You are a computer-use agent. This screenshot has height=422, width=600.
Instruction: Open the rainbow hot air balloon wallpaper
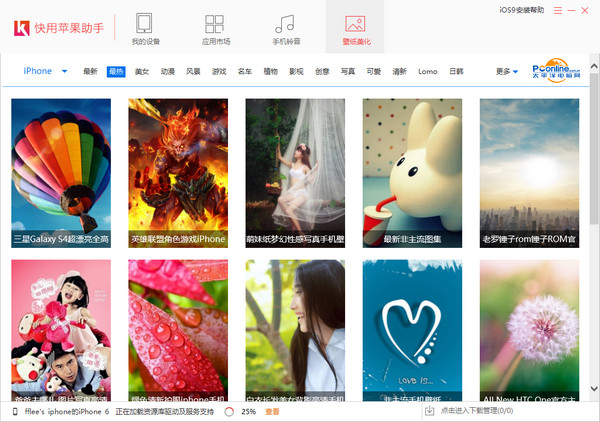(61, 173)
